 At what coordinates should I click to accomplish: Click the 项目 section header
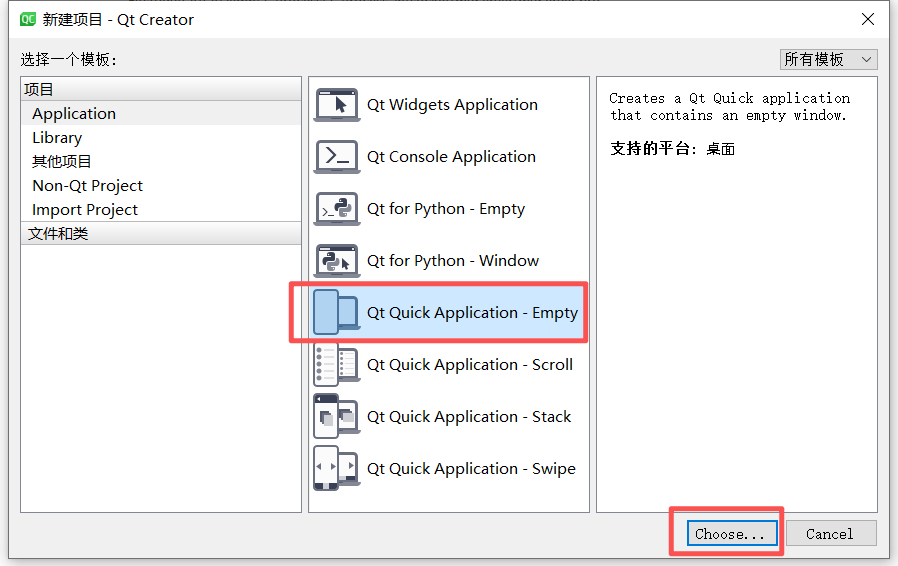[161, 89]
